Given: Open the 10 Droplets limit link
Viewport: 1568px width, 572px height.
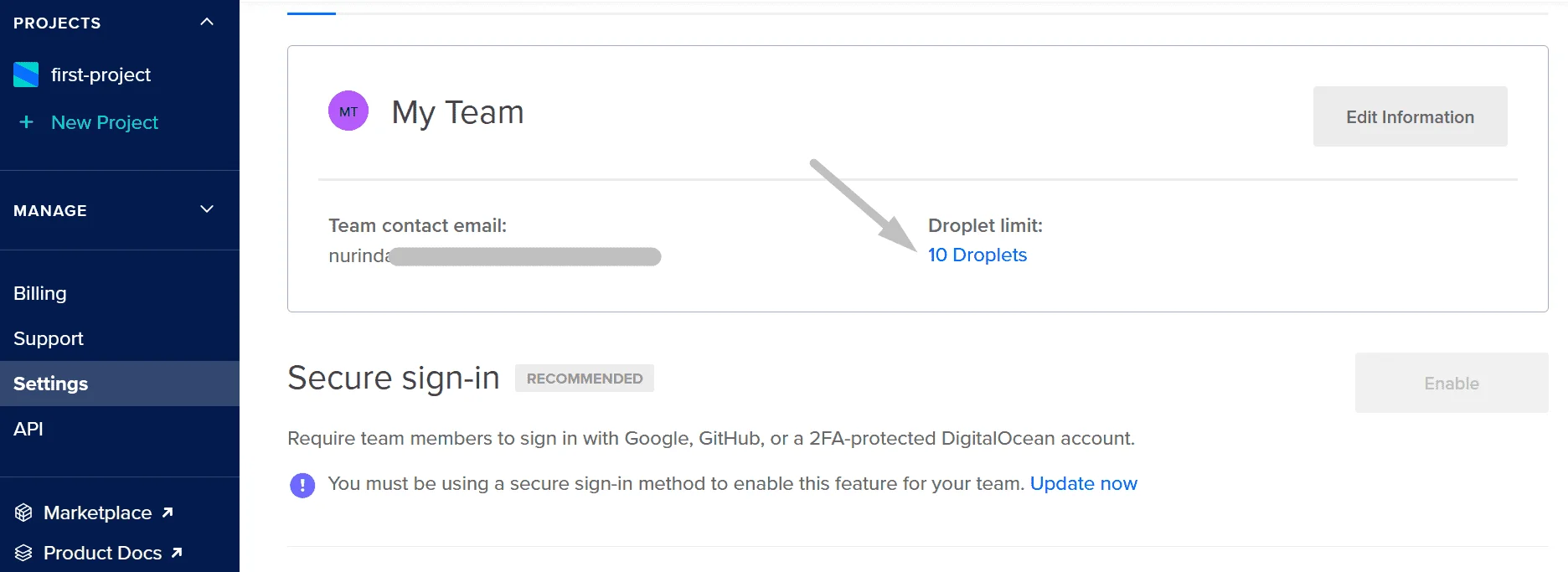Looking at the screenshot, I should [977, 255].
